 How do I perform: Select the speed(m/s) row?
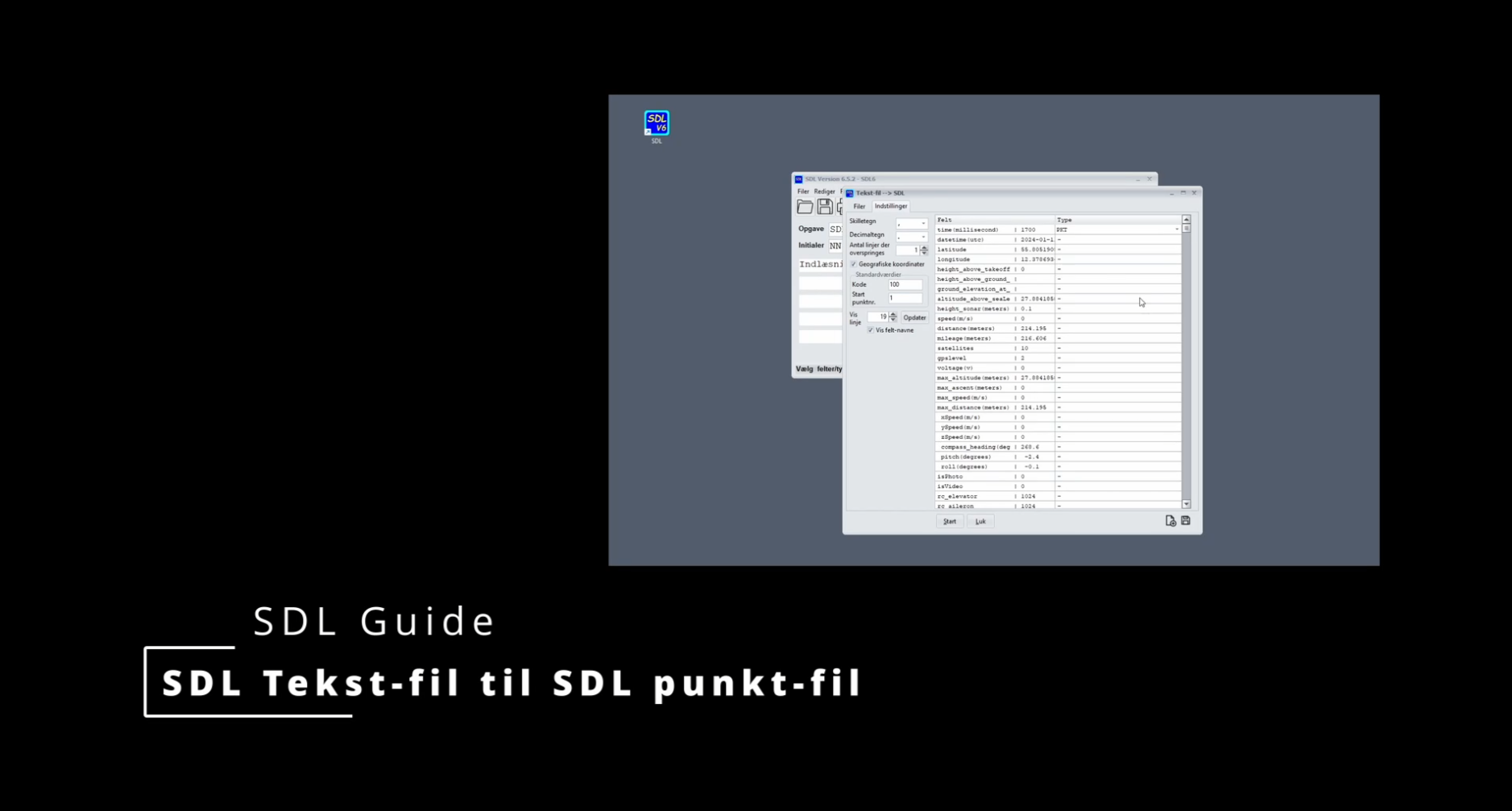1058,319
